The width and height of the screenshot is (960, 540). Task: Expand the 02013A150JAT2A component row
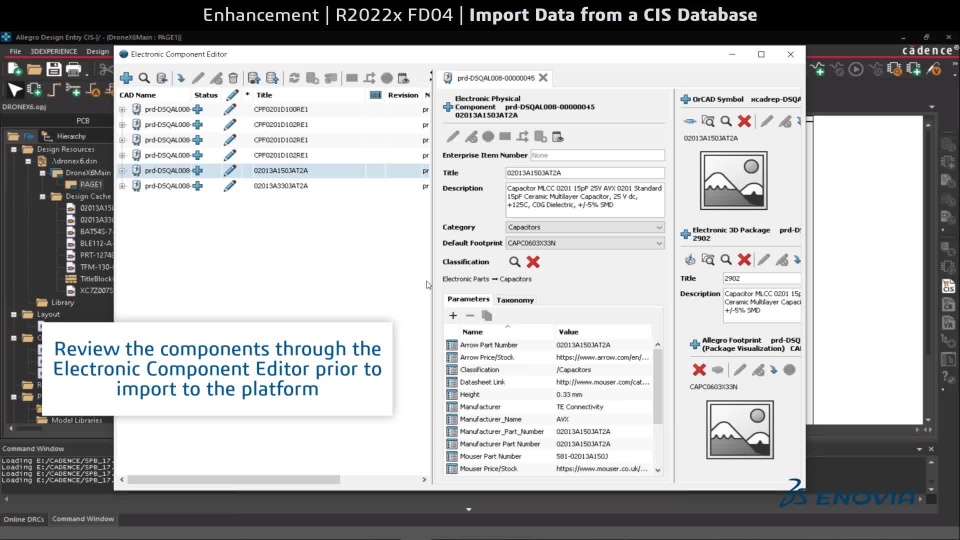(x=122, y=171)
